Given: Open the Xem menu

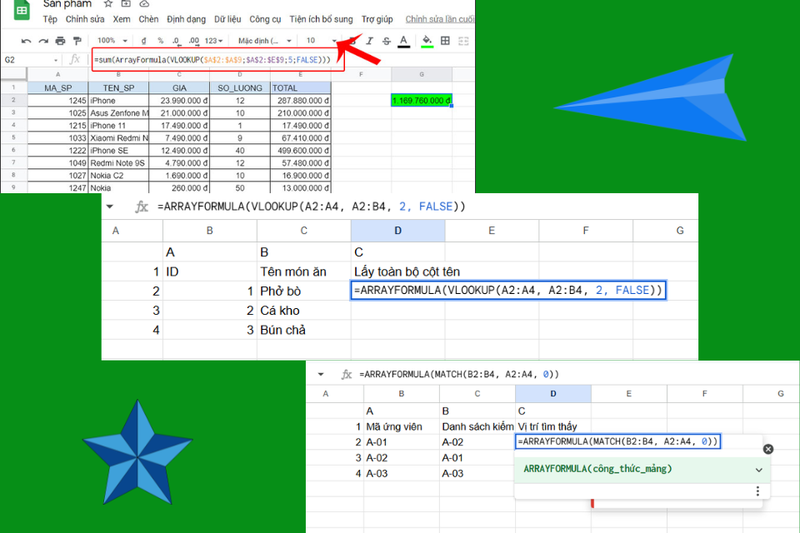Looking at the screenshot, I should click(121, 19).
